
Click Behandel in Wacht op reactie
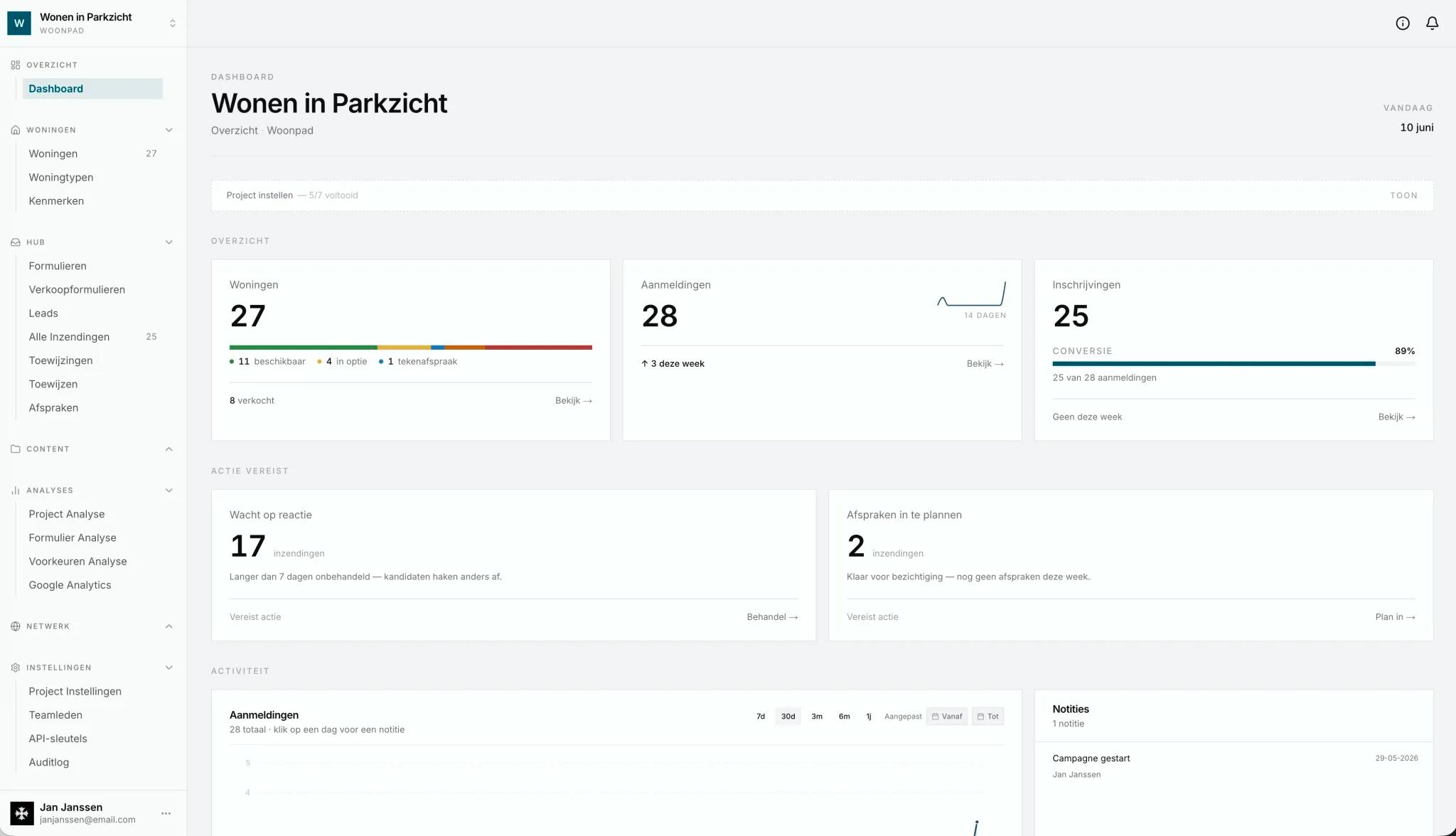click(x=772, y=617)
